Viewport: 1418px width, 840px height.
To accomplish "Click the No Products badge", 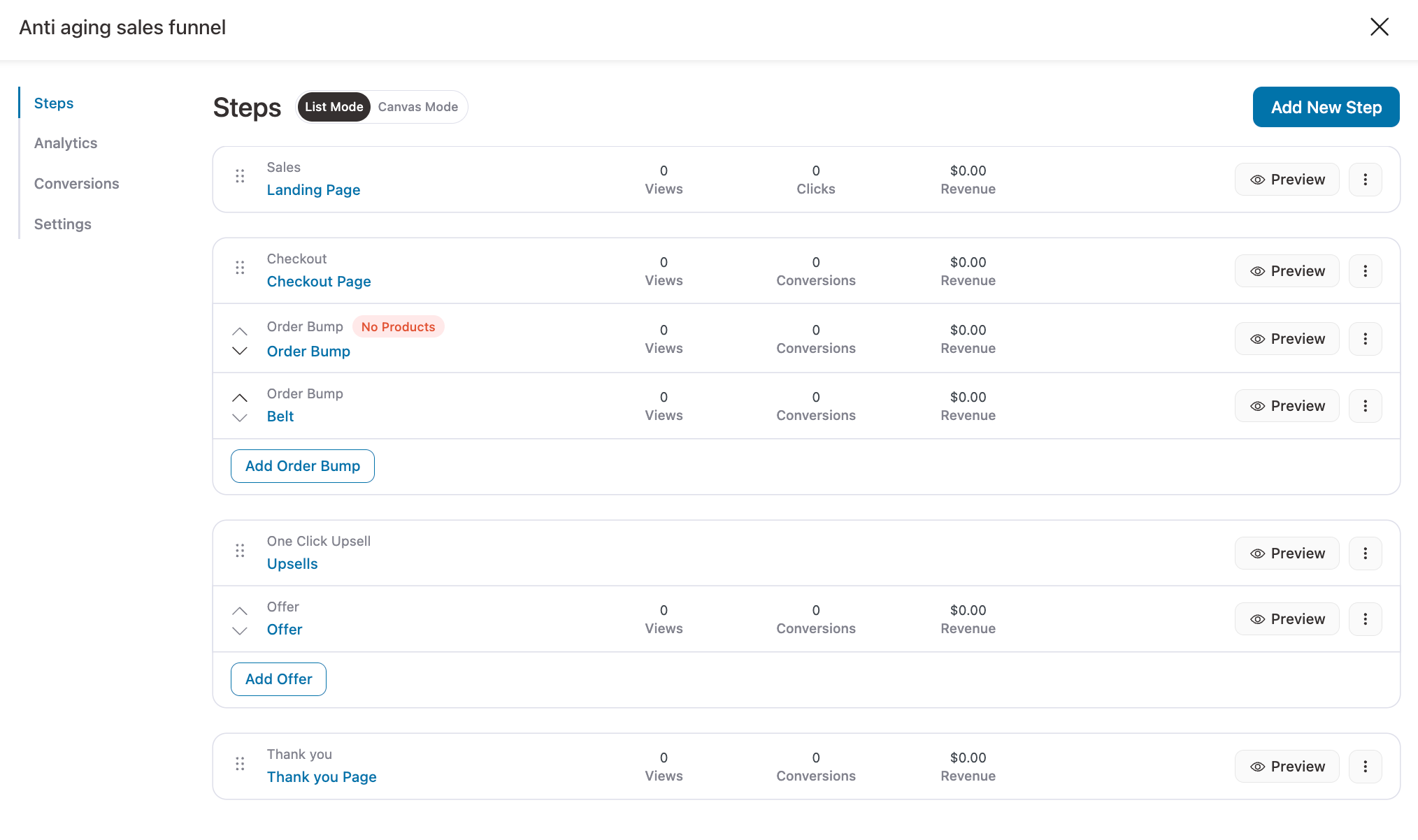I will [398, 327].
